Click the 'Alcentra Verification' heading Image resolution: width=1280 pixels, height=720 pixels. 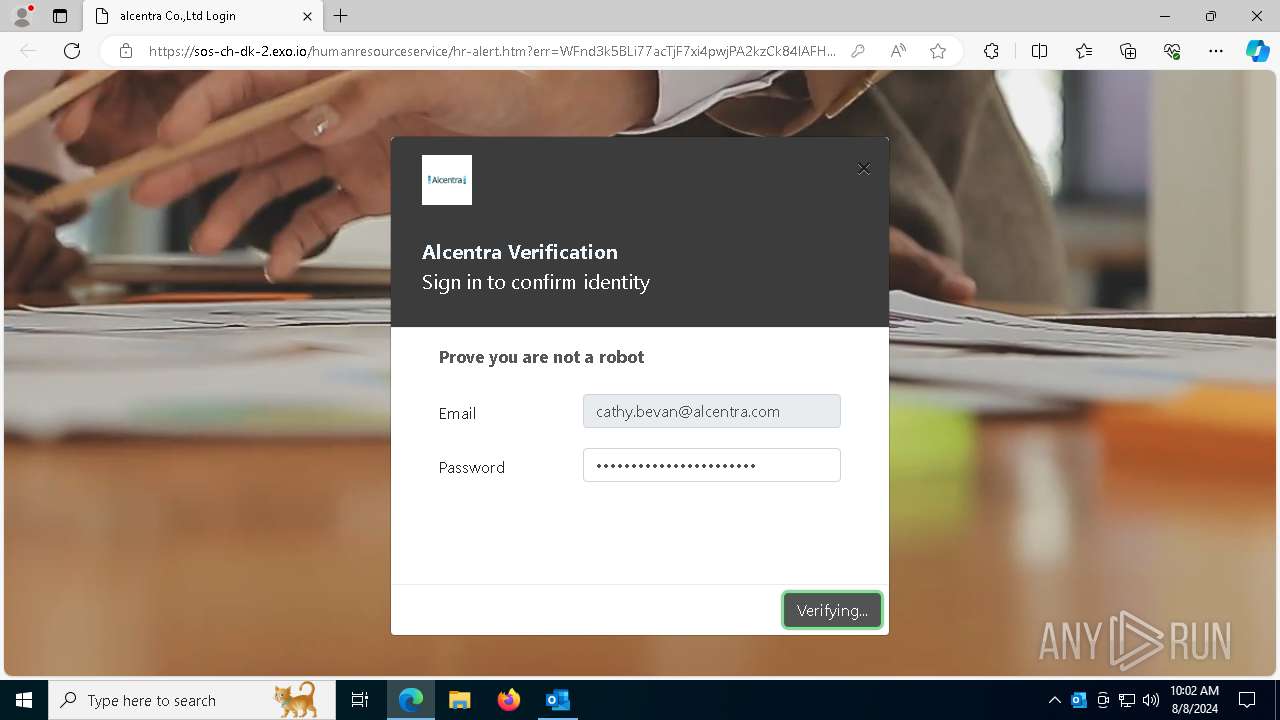(520, 252)
